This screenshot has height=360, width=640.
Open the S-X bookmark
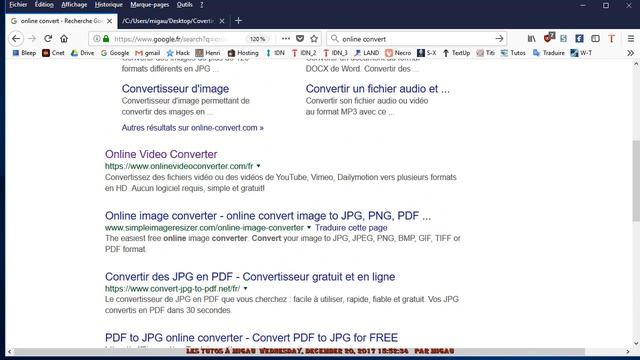427,53
